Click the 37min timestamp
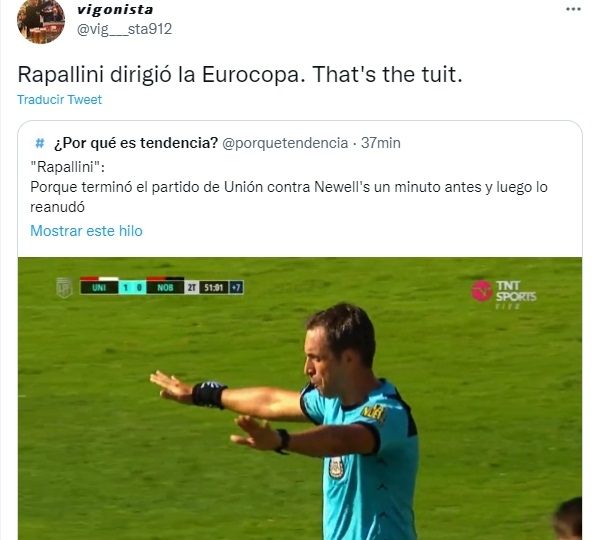The image size is (594, 540). tap(380, 143)
